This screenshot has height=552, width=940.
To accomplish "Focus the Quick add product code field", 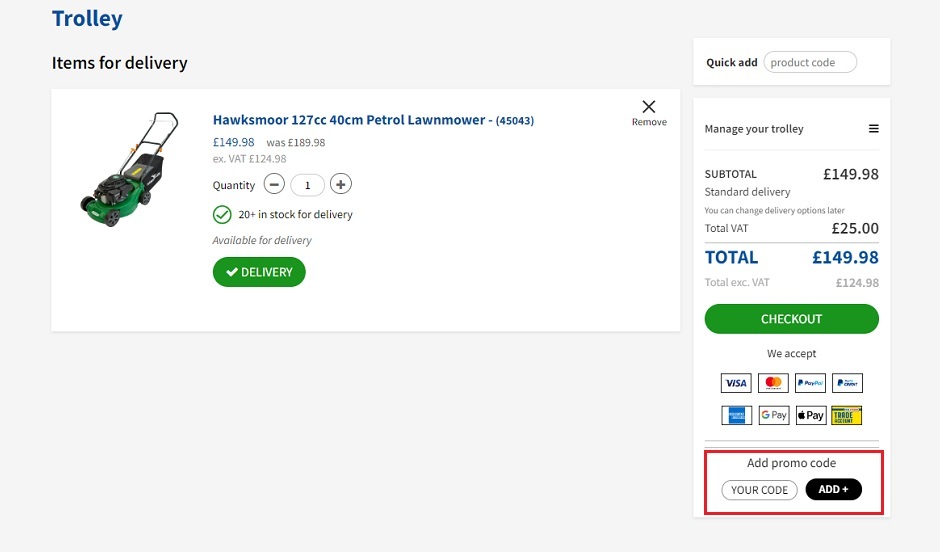I will (x=810, y=62).
